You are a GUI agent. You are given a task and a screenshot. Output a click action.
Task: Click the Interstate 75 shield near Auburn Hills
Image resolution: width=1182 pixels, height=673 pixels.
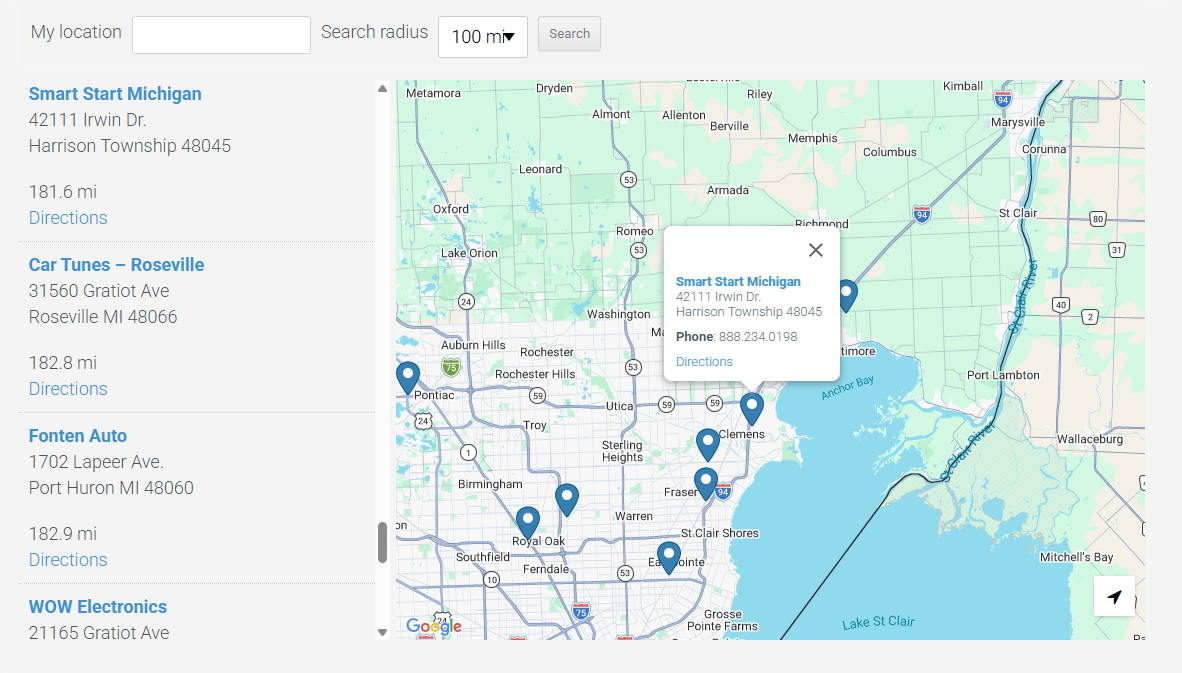[x=451, y=367]
